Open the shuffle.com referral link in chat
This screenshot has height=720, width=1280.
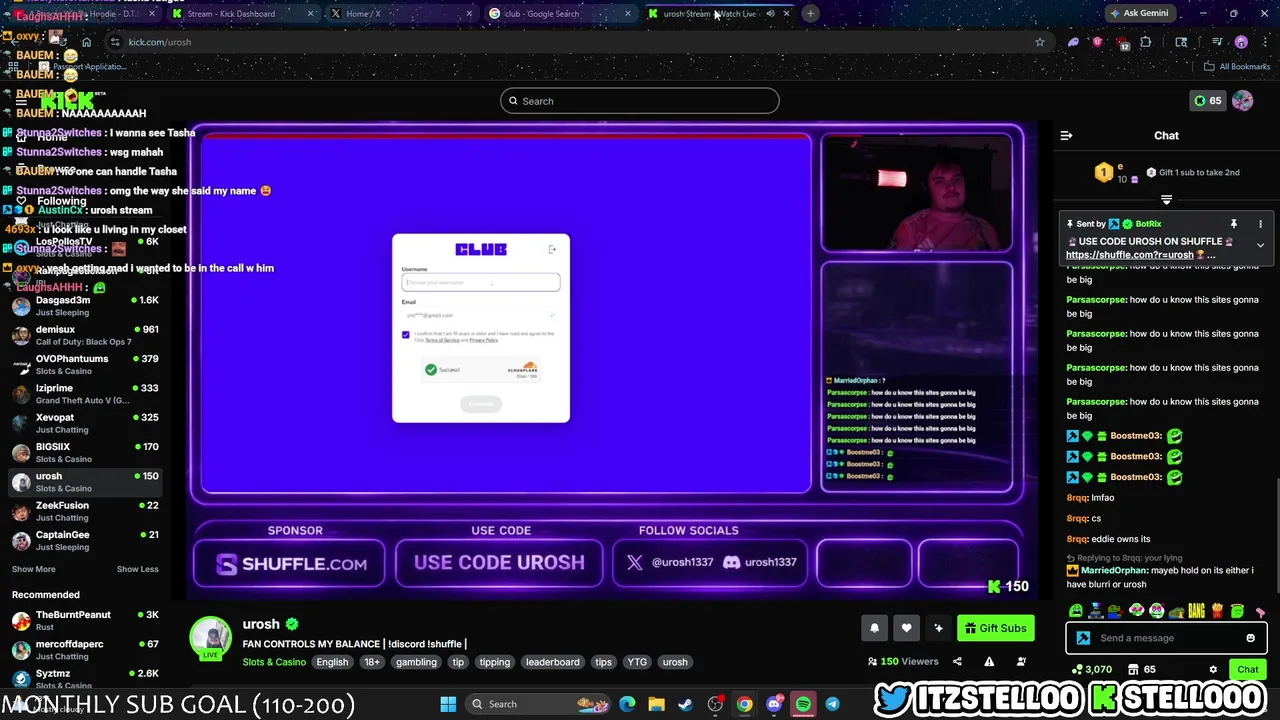pyautogui.click(x=1130, y=255)
